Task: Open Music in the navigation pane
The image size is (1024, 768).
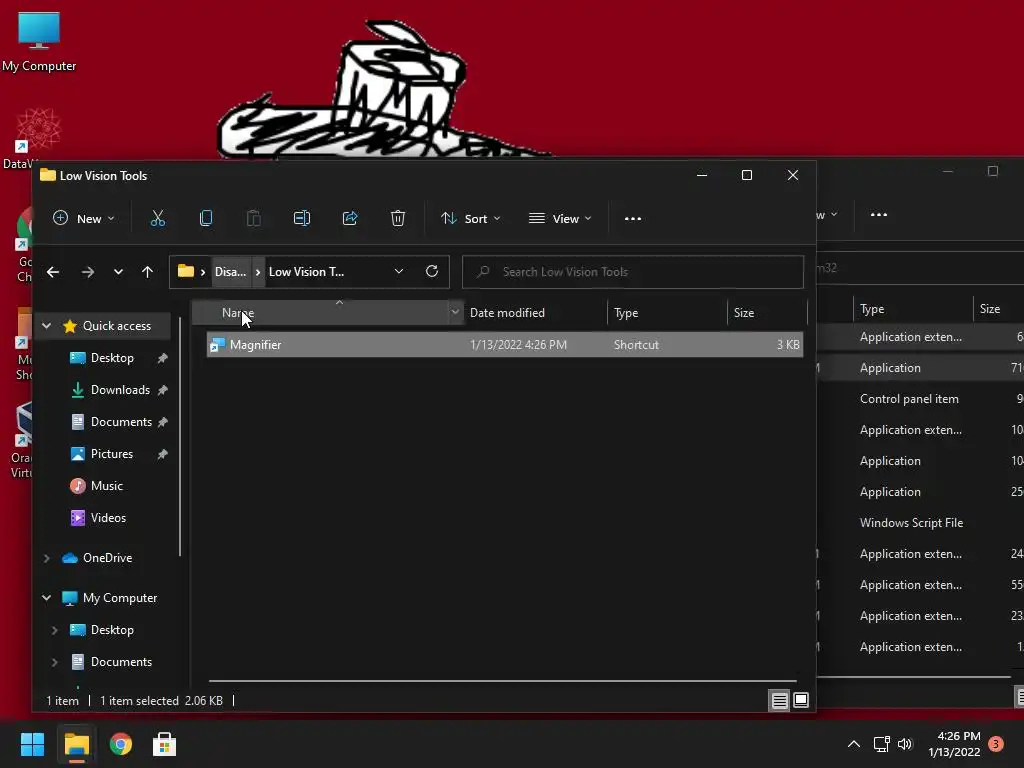Action: (x=106, y=486)
